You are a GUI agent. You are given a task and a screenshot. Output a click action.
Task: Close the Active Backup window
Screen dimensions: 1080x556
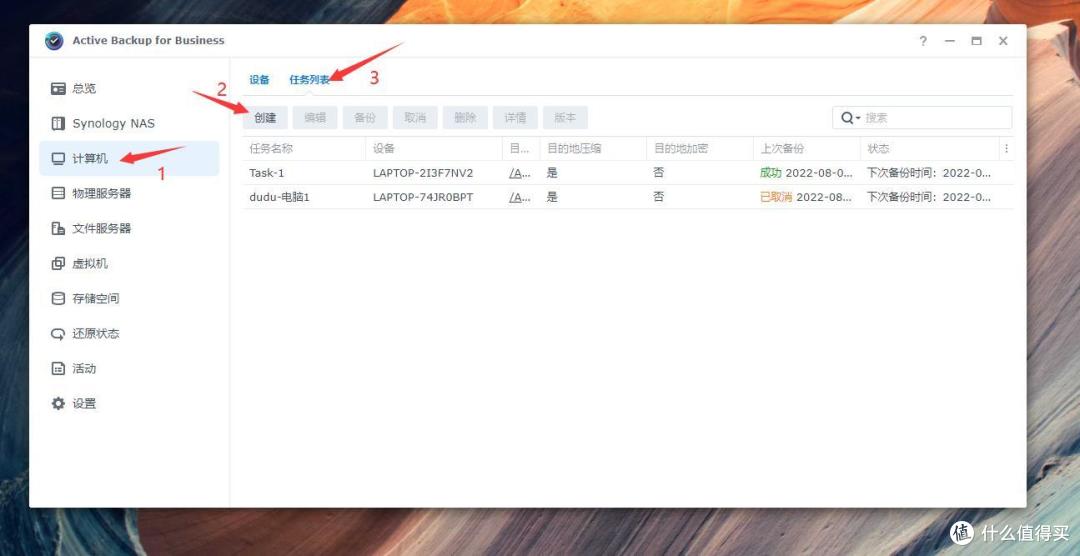[1004, 41]
